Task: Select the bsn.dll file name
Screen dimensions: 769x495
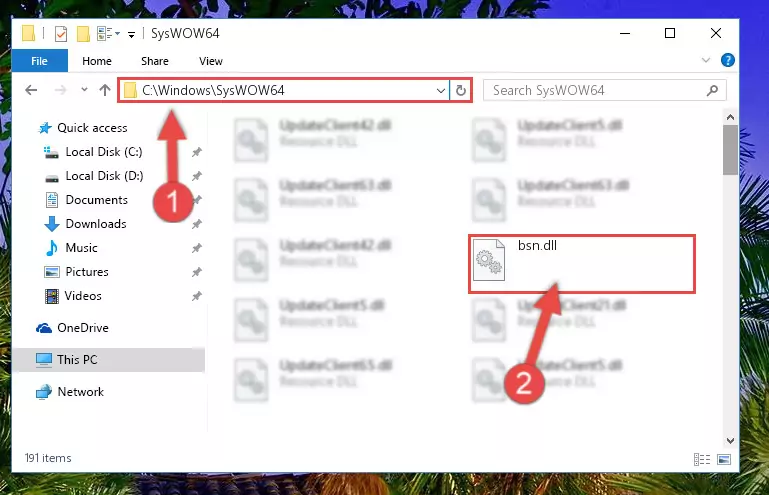Action: pyautogui.click(x=537, y=245)
